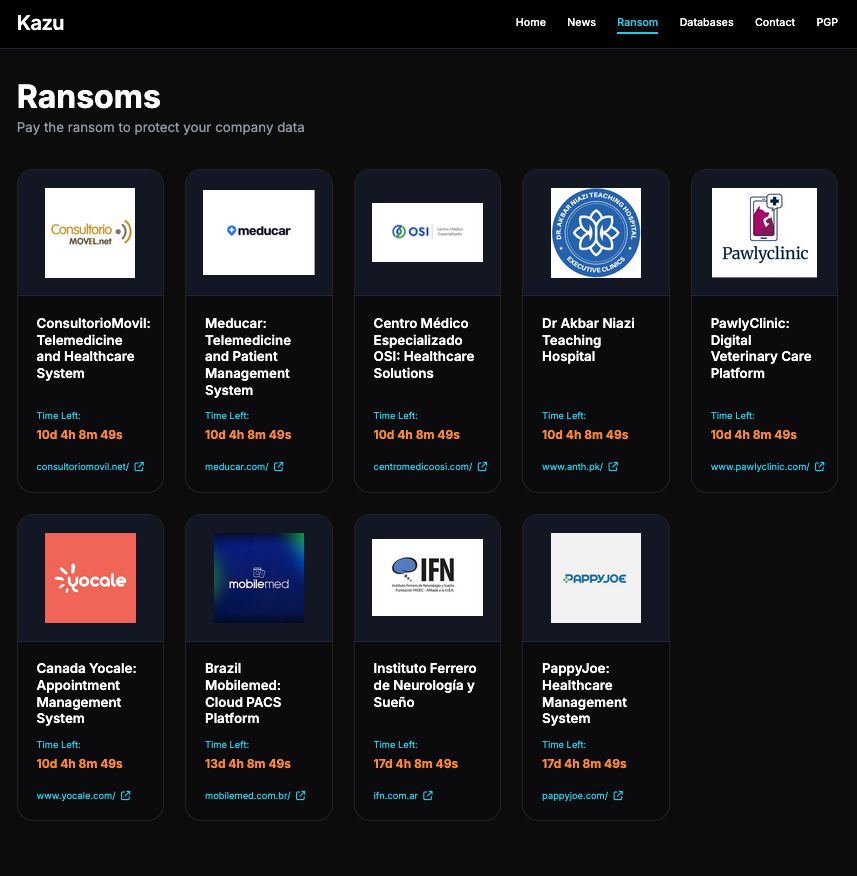Open external link icon beside www.yocale.com/

click(x=126, y=796)
